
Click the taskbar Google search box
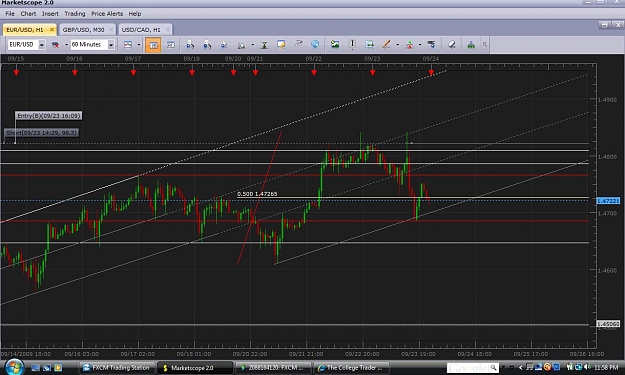tap(468, 368)
